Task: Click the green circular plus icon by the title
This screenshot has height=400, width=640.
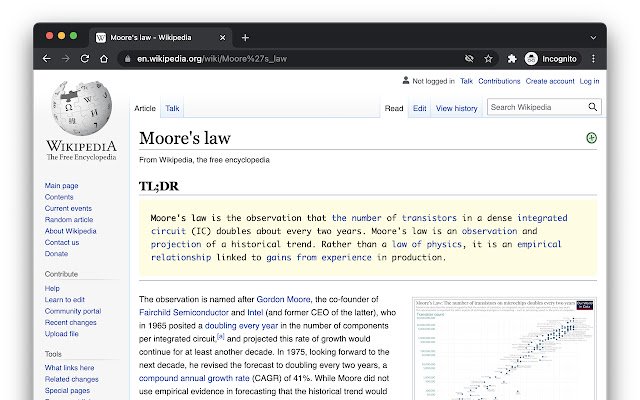Action: pyautogui.click(x=591, y=138)
